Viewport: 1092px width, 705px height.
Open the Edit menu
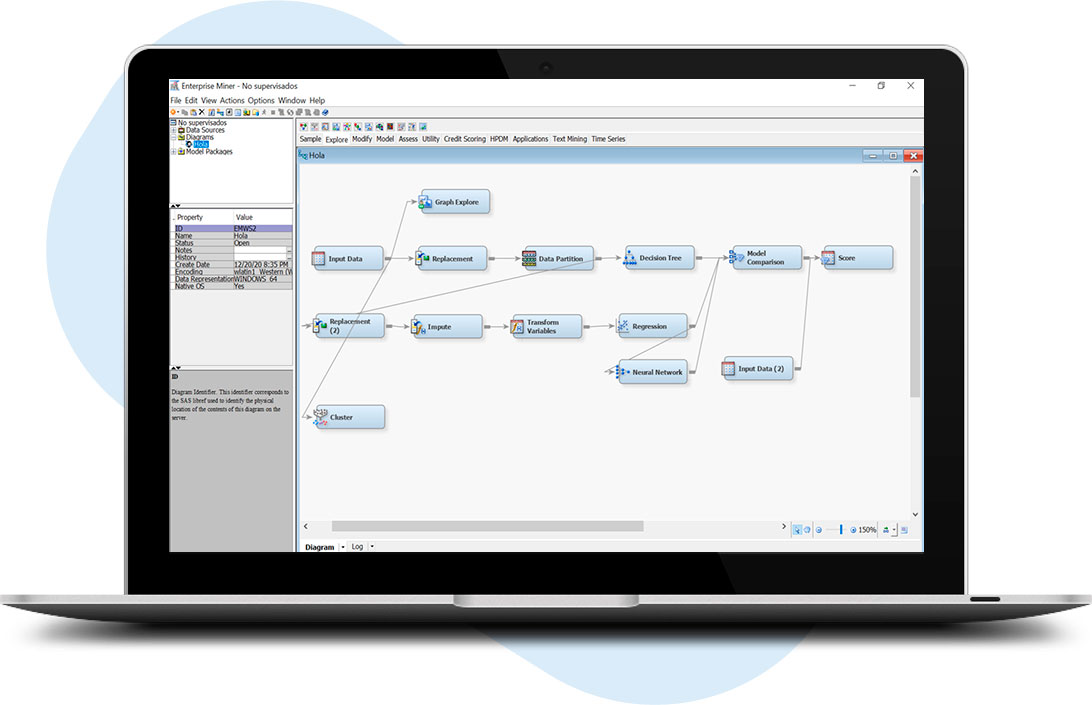[191, 100]
